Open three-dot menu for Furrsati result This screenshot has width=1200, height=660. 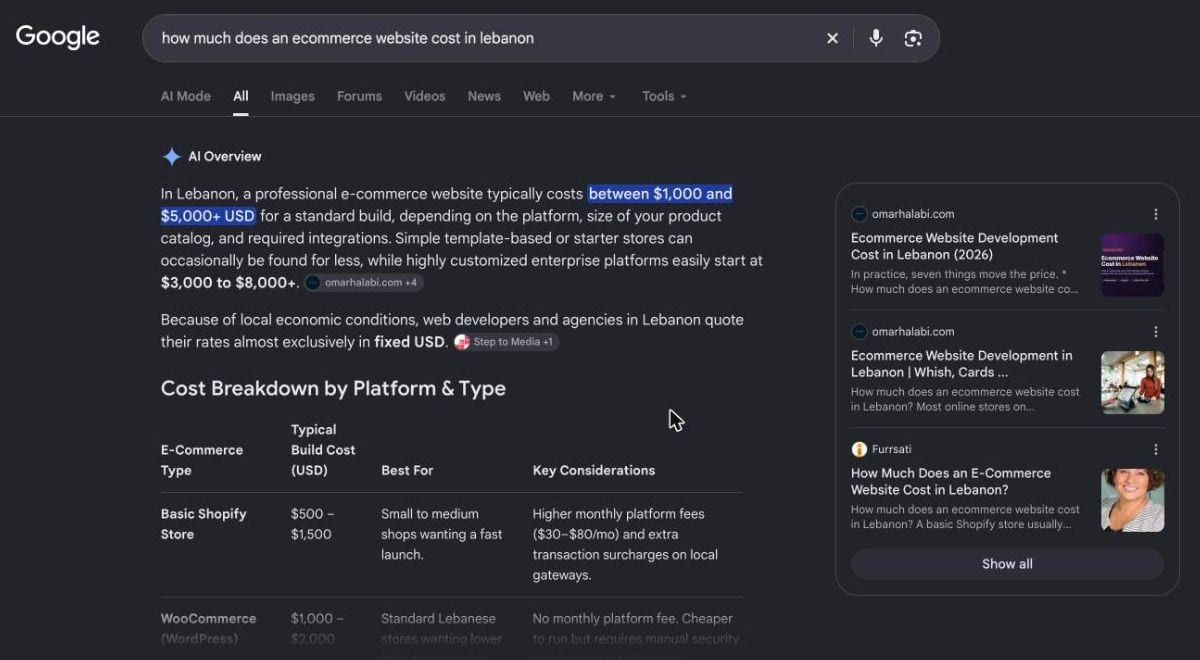point(1155,450)
